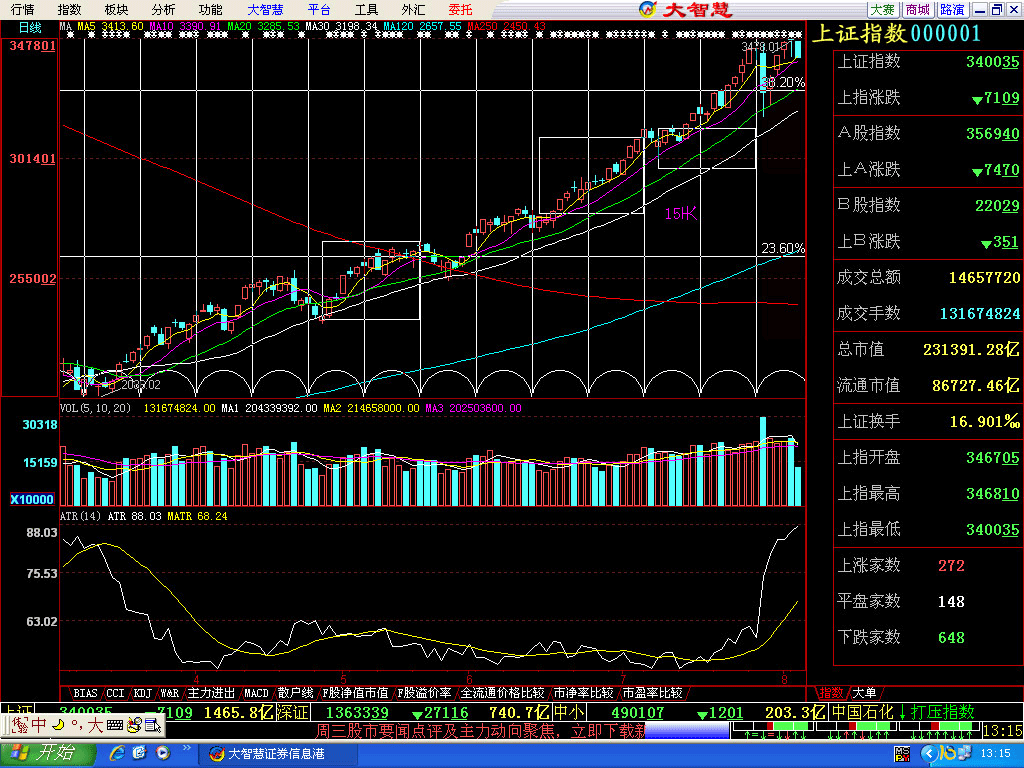Viewport: 1024px width, 768px height.
Task: Open the 指数 menu
Action: (69, 9)
